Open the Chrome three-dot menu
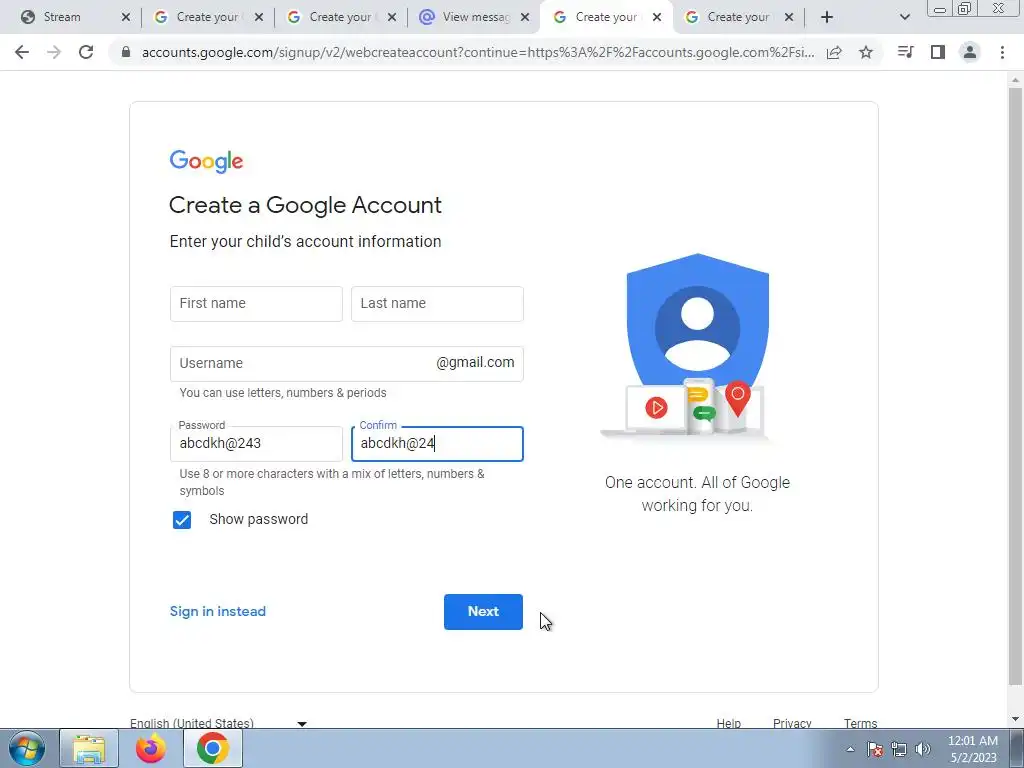 coord(1002,52)
